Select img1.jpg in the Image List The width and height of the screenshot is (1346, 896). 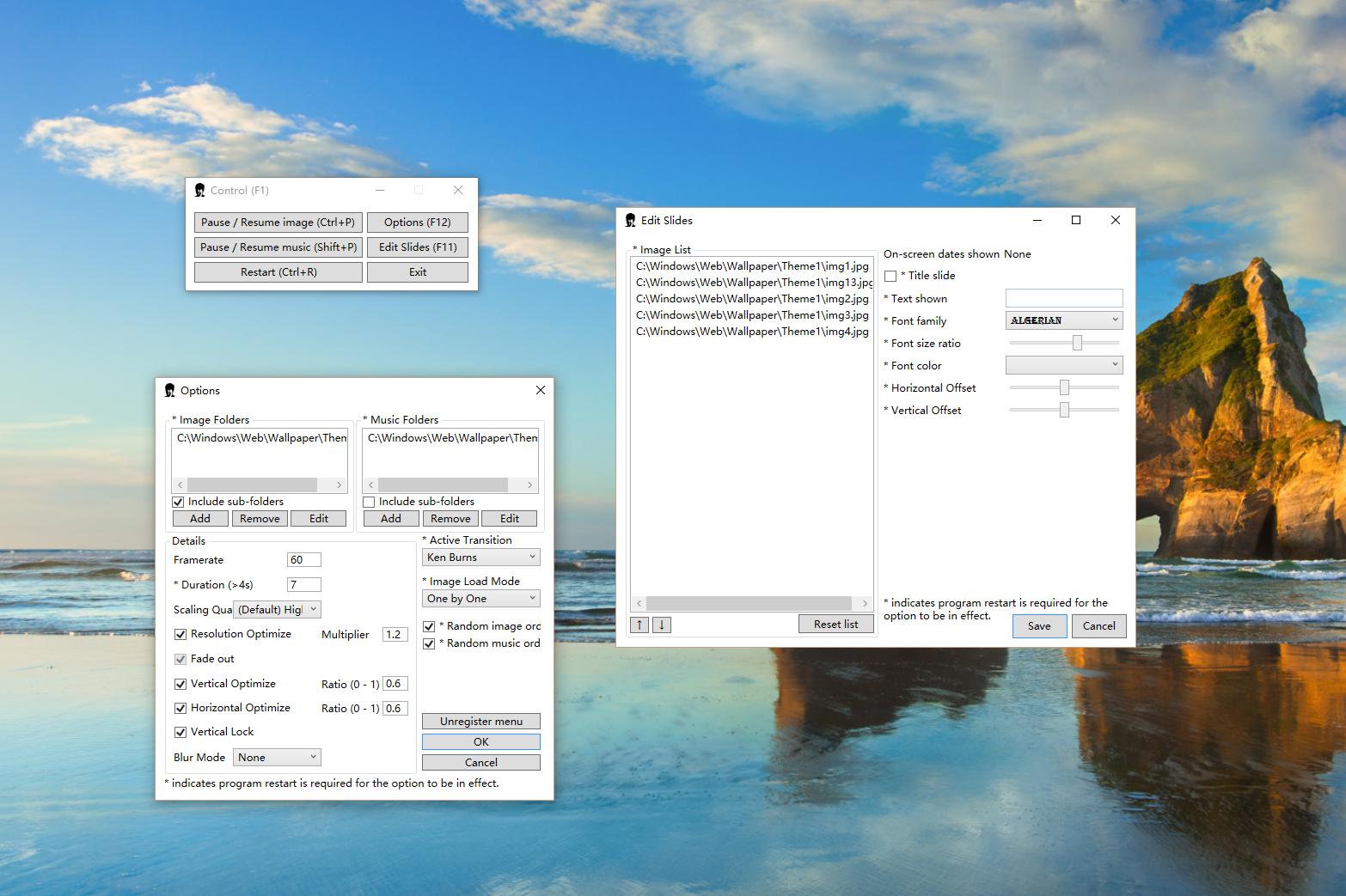pos(752,266)
